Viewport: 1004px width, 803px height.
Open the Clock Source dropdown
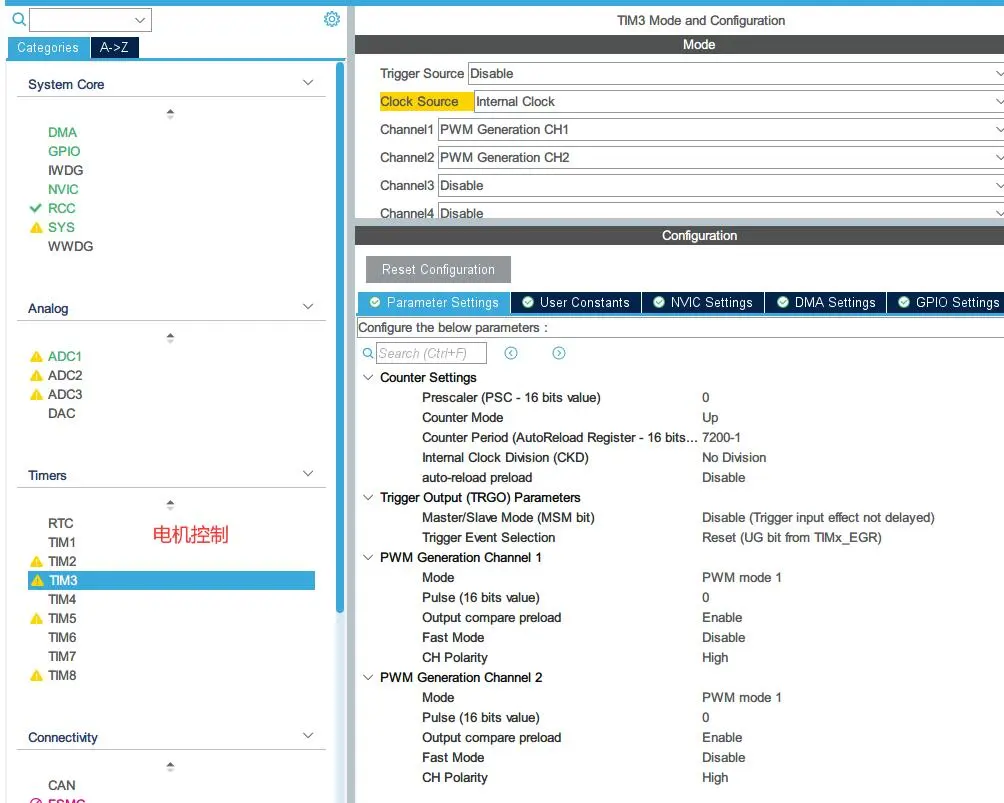738,101
